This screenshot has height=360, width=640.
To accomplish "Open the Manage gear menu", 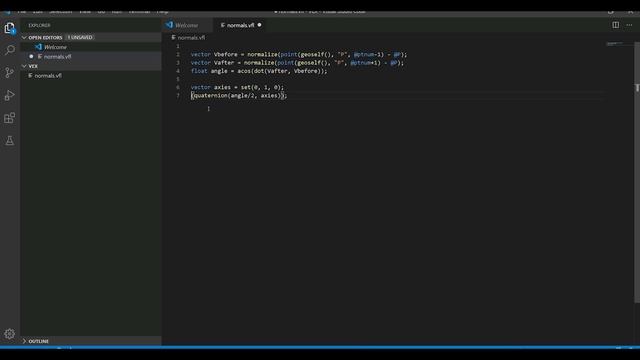I will point(9,334).
